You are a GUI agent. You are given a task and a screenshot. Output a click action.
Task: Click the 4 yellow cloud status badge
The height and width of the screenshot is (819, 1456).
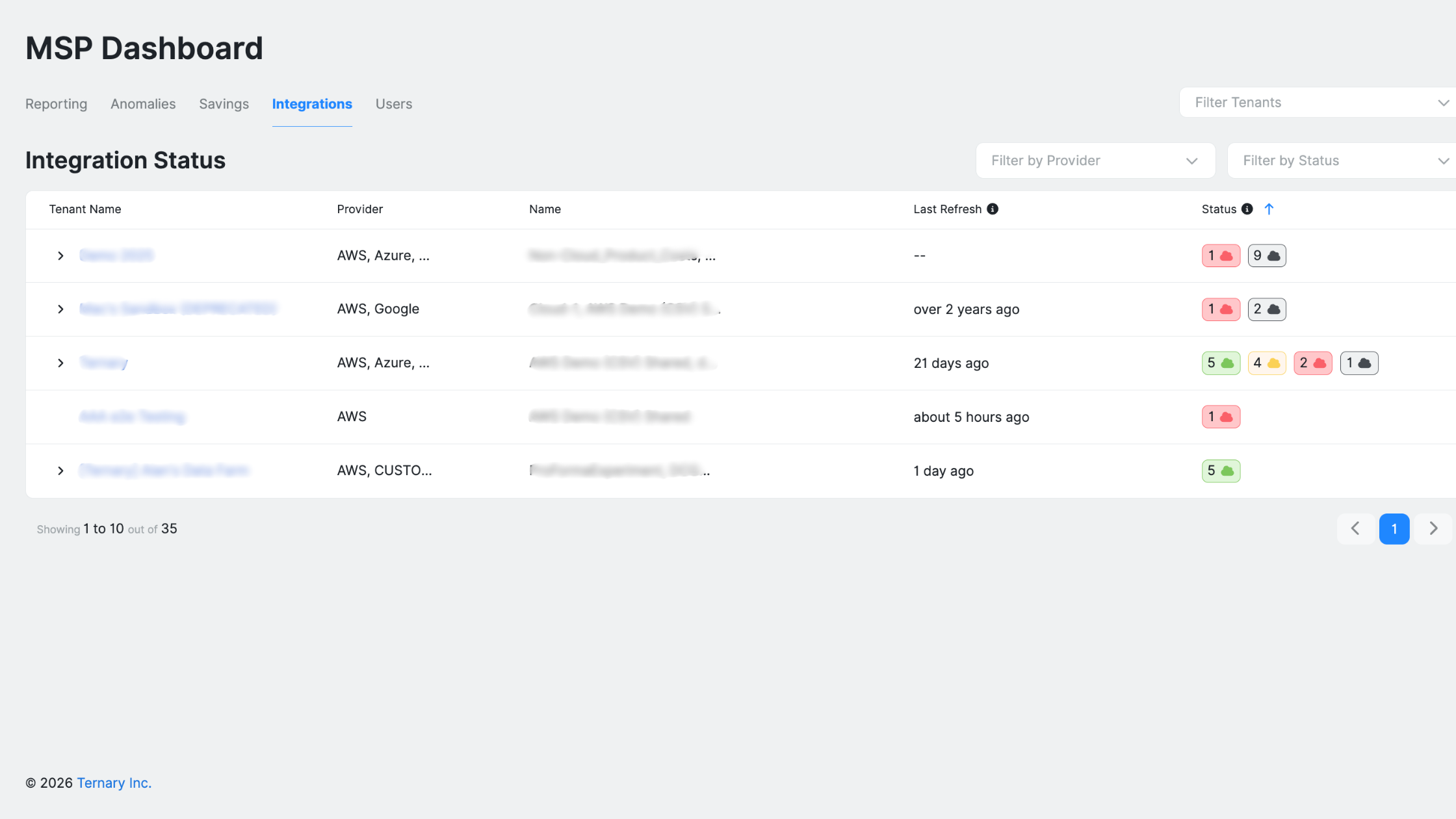1266,363
